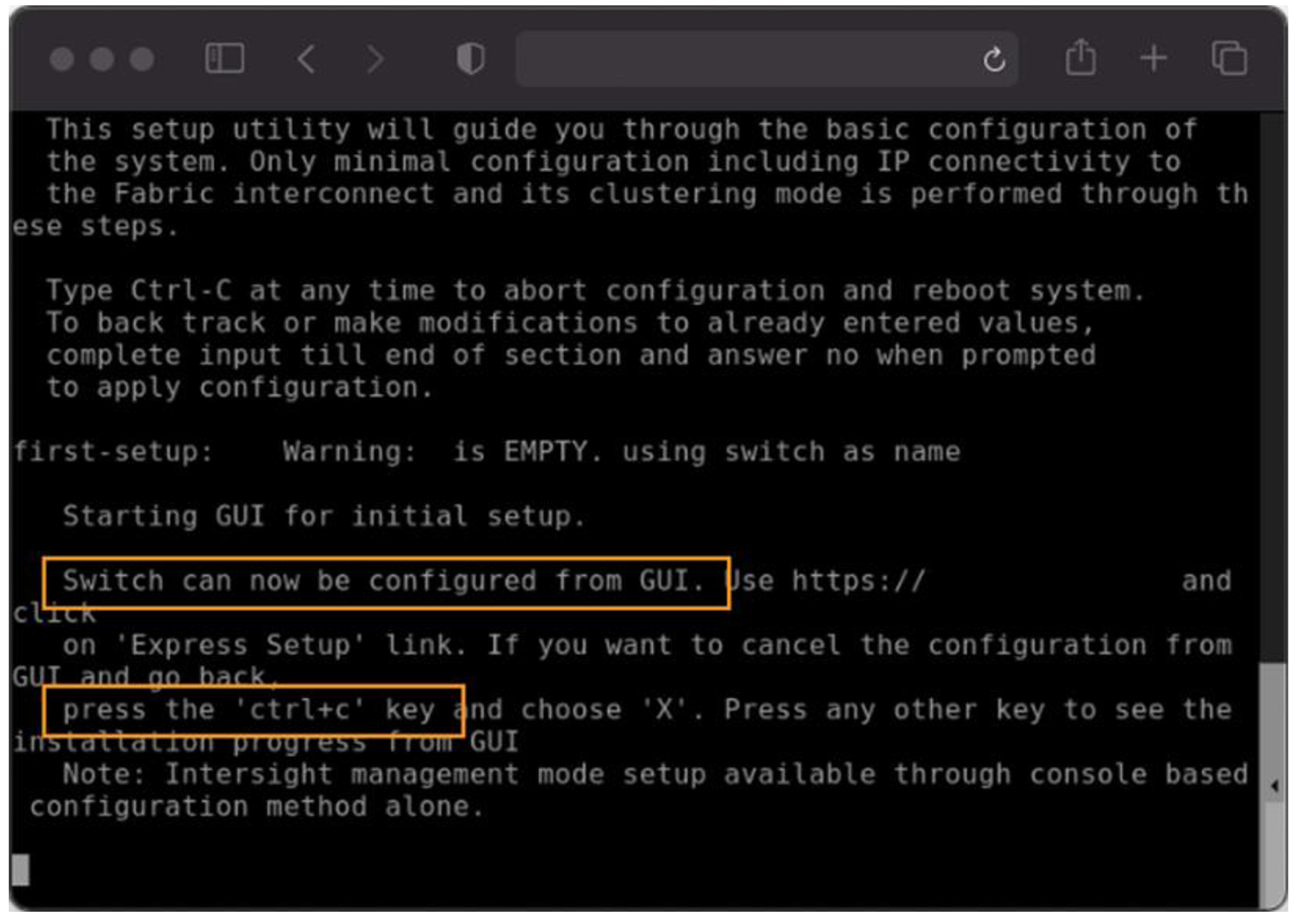Click the 'This setup utility will guide you' line
The height and width of the screenshot is (924, 1304).
click(x=622, y=130)
